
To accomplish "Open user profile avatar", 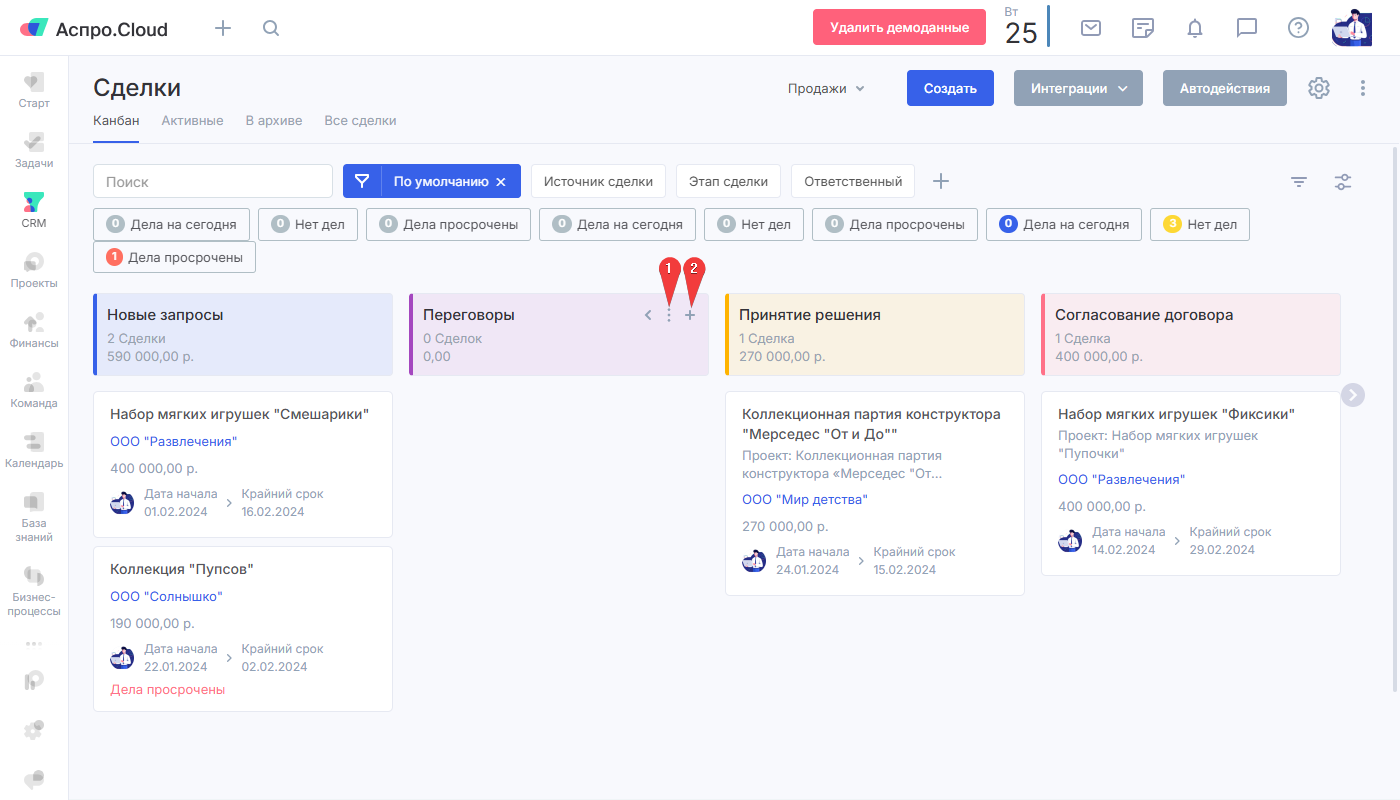I will [x=1352, y=28].
